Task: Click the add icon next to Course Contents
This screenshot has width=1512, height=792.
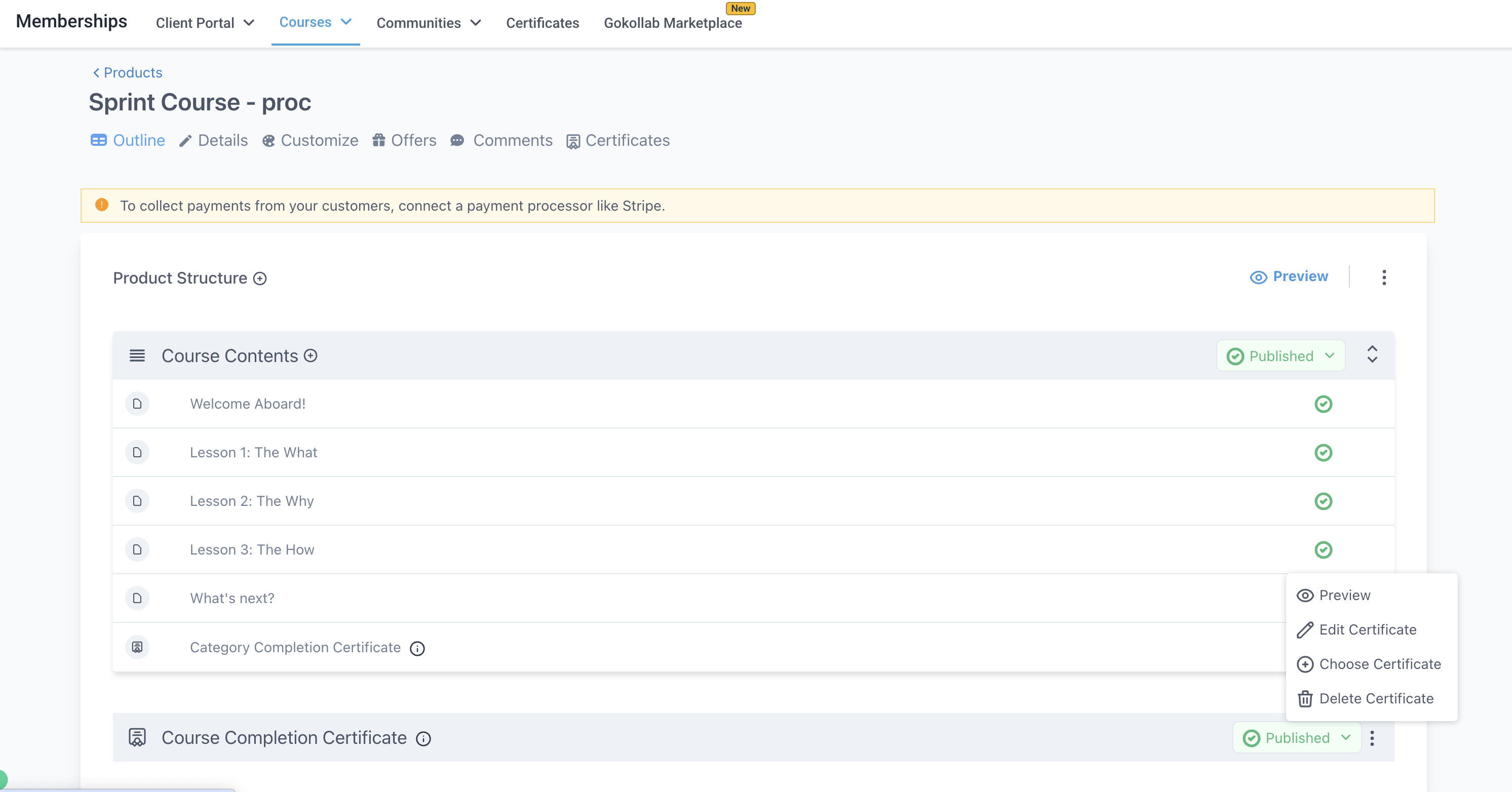Action: (x=311, y=355)
